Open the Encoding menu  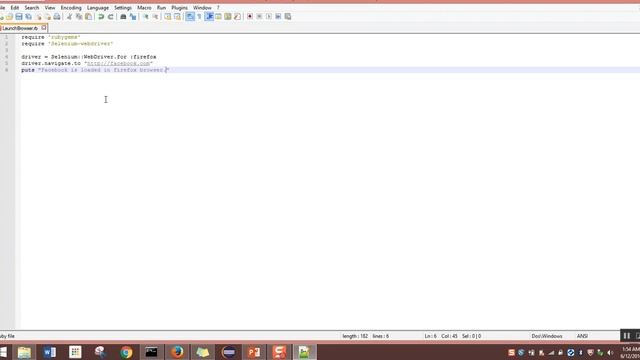[71, 8]
